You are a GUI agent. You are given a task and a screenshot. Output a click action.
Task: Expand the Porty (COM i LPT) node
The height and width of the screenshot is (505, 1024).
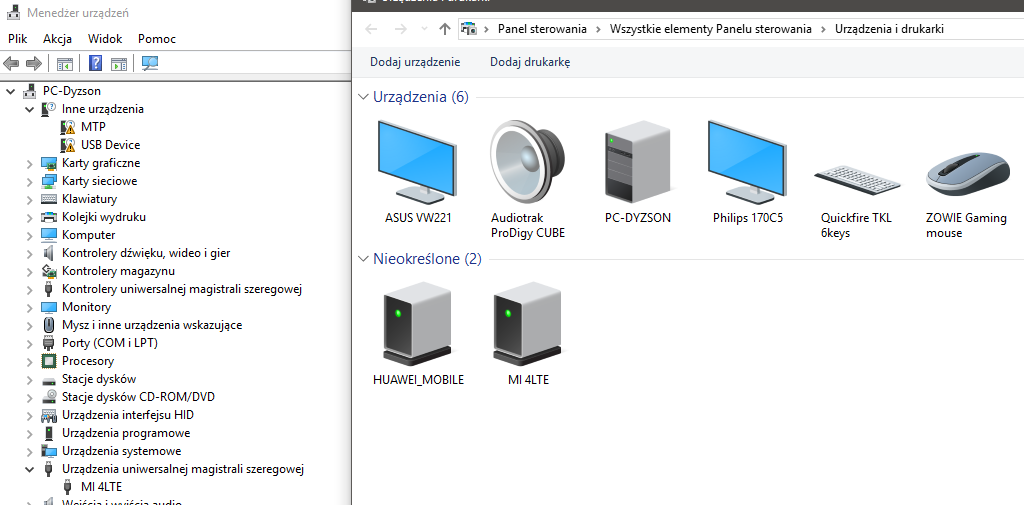pos(29,343)
